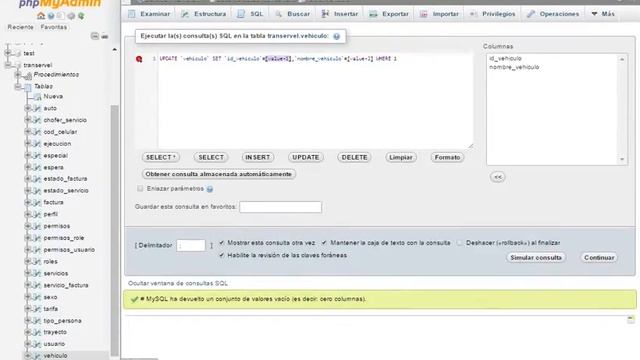This screenshot has width=640, height=360.
Task: Collapse the Tablas node
Action: tap(18, 87)
